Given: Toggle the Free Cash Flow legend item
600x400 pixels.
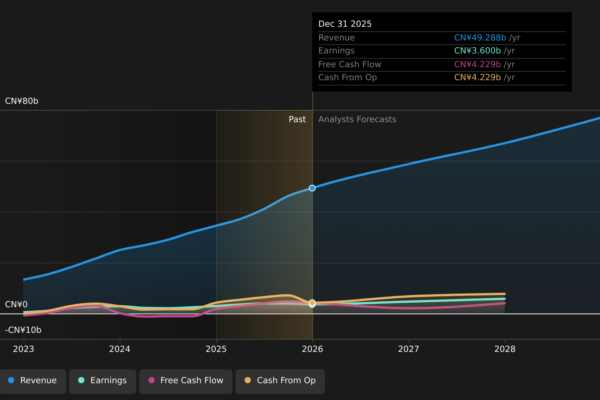Looking at the screenshot, I should click(x=184, y=380).
